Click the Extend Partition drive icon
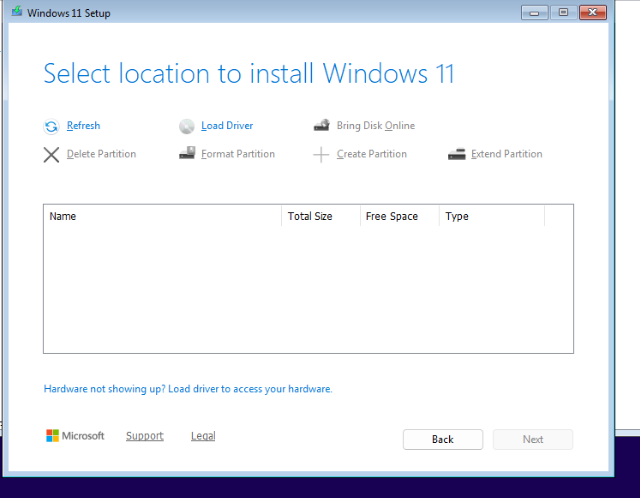 coord(456,154)
